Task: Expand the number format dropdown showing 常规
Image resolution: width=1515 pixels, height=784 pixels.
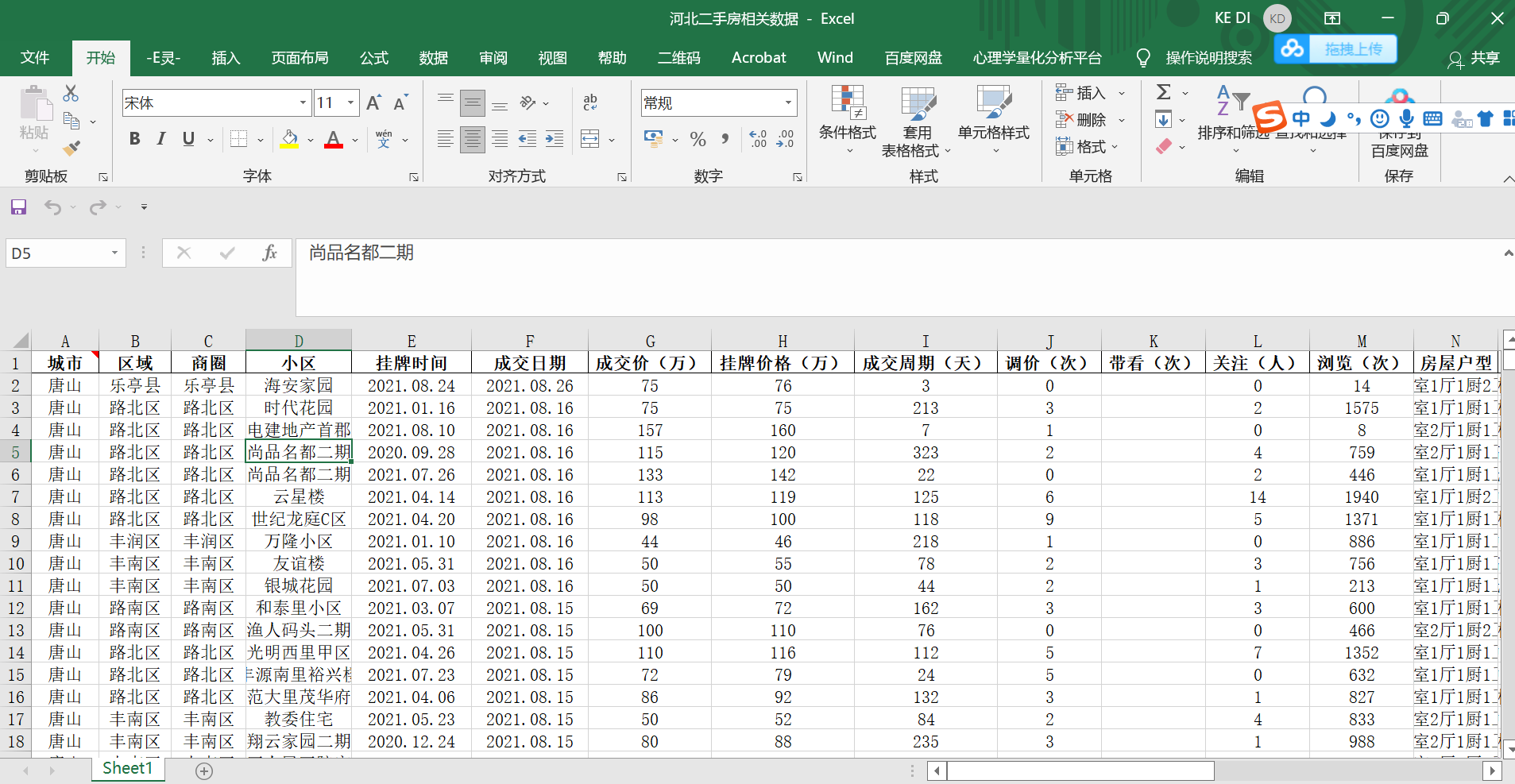Action: [x=788, y=102]
